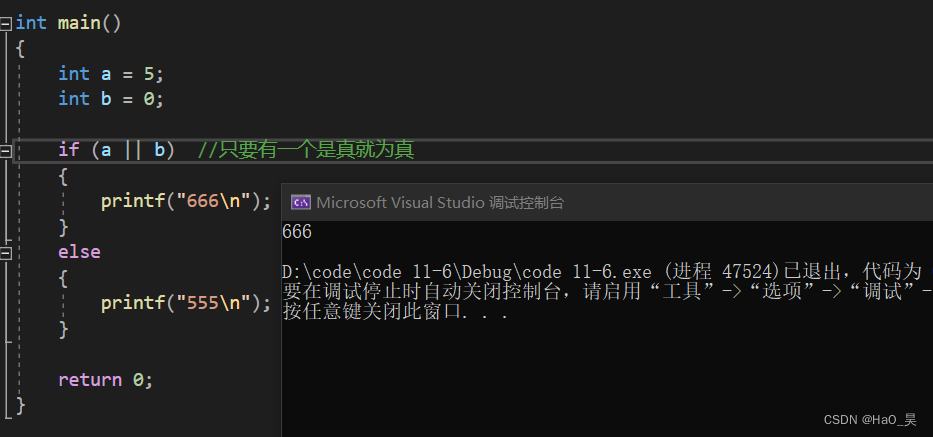This screenshot has height=437, width=933.
Task: Click the debug console window icon
Action: coord(300,202)
